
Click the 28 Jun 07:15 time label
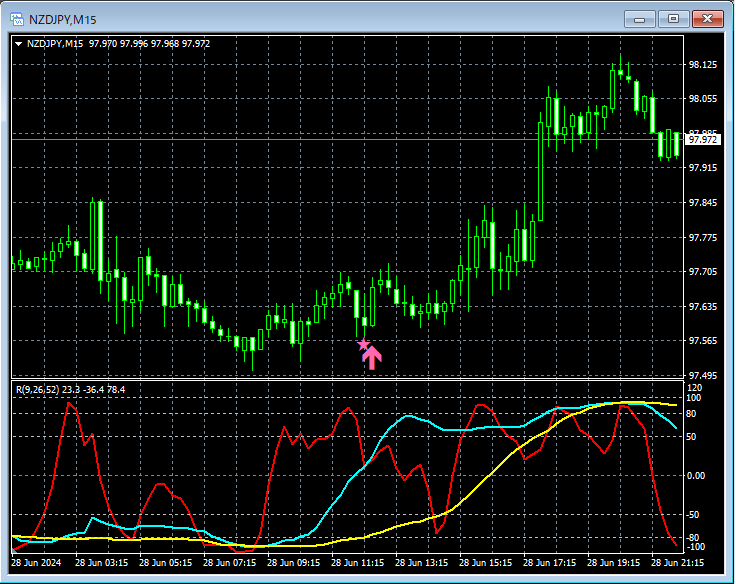pos(230,562)
